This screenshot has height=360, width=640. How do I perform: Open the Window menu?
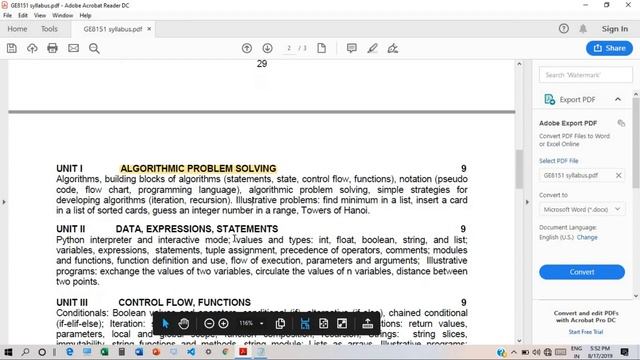62,16
